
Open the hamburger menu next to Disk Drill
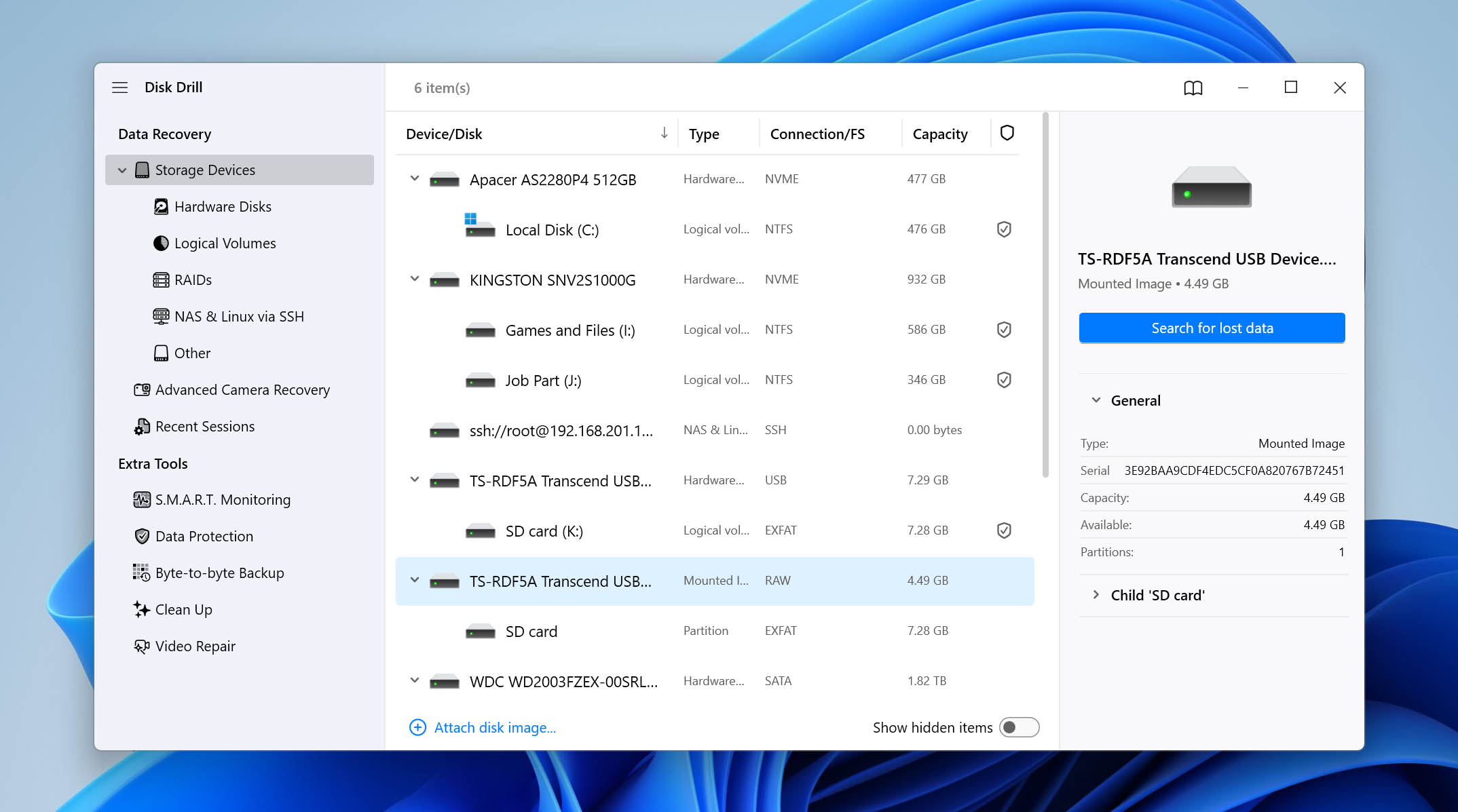(119, 88)
